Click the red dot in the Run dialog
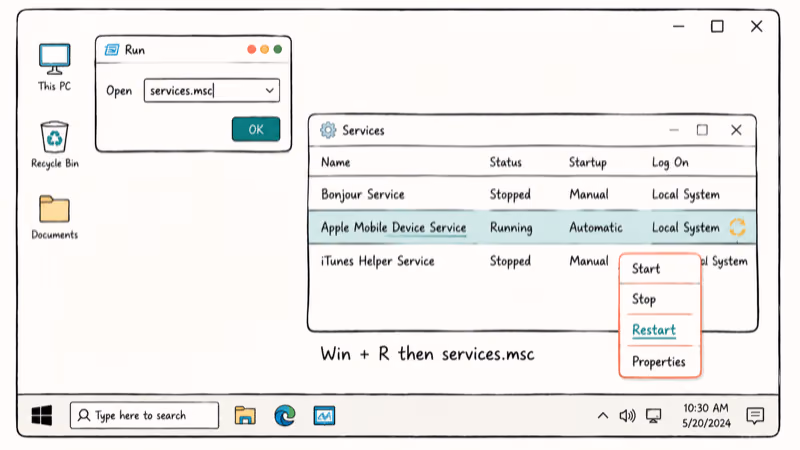Image resolution: width=800 pixels, height=450 pixels. click(x=252, y=49)
